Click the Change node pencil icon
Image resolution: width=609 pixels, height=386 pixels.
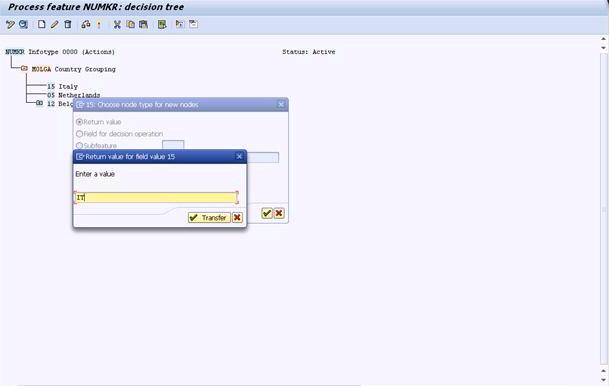click(x=54, y=24)
